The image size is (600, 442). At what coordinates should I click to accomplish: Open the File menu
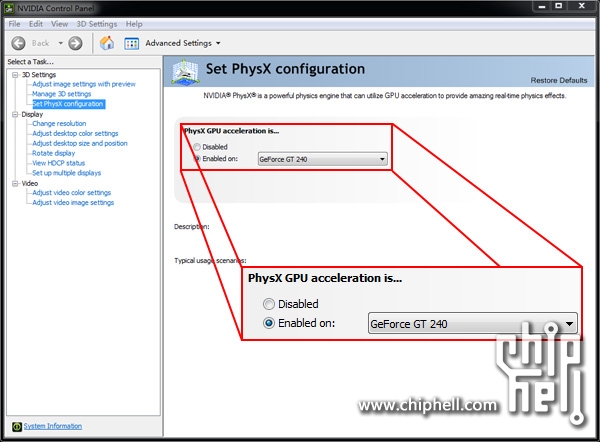click(14, 24)
